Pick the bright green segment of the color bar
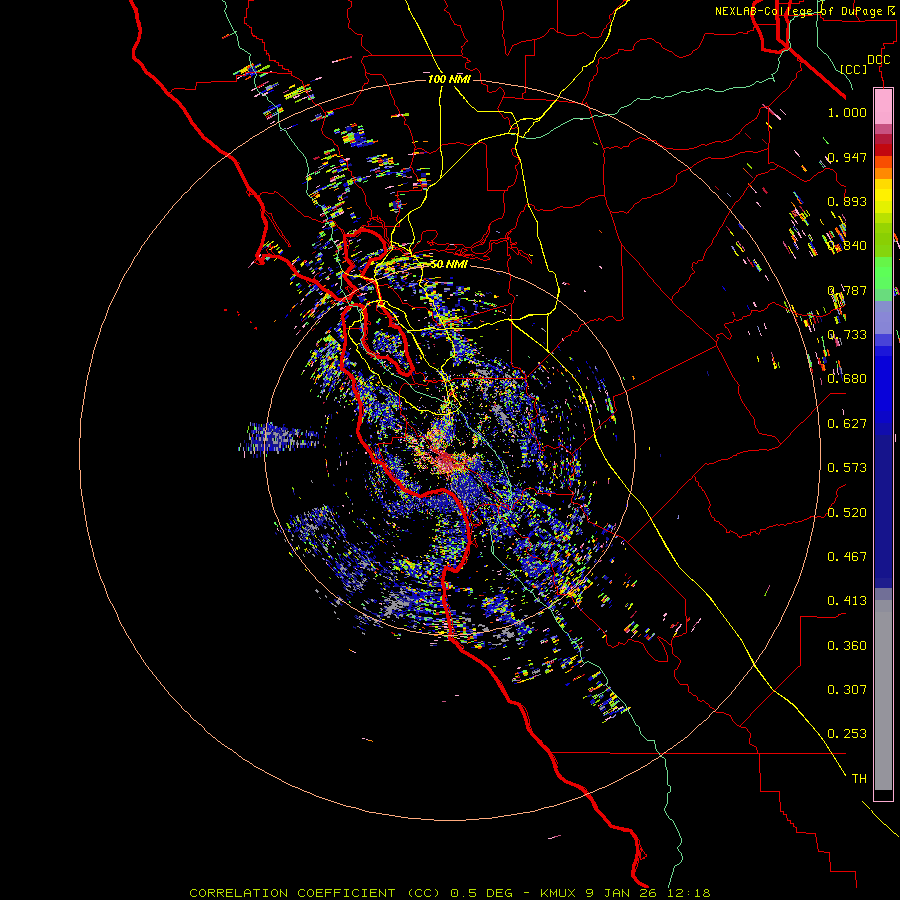This screenshot has width=900, height=900. point(883,272)
